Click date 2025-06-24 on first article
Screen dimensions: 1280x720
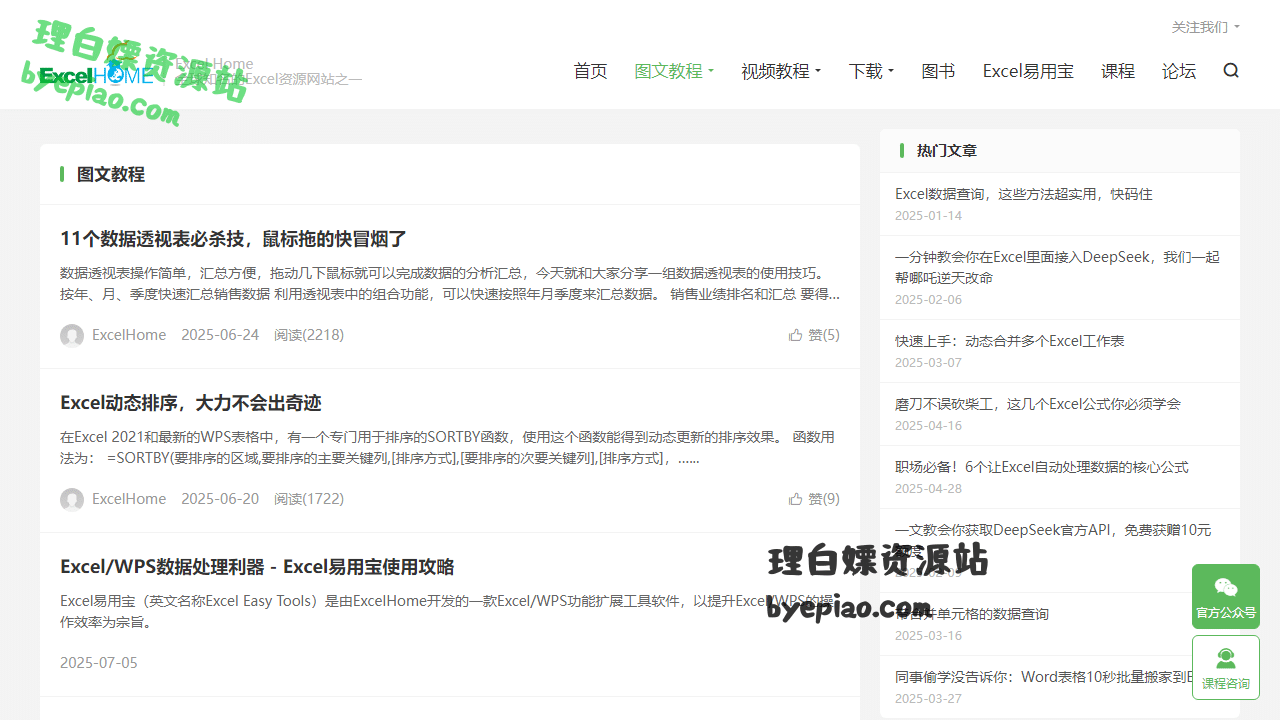[x=220, y=335]
